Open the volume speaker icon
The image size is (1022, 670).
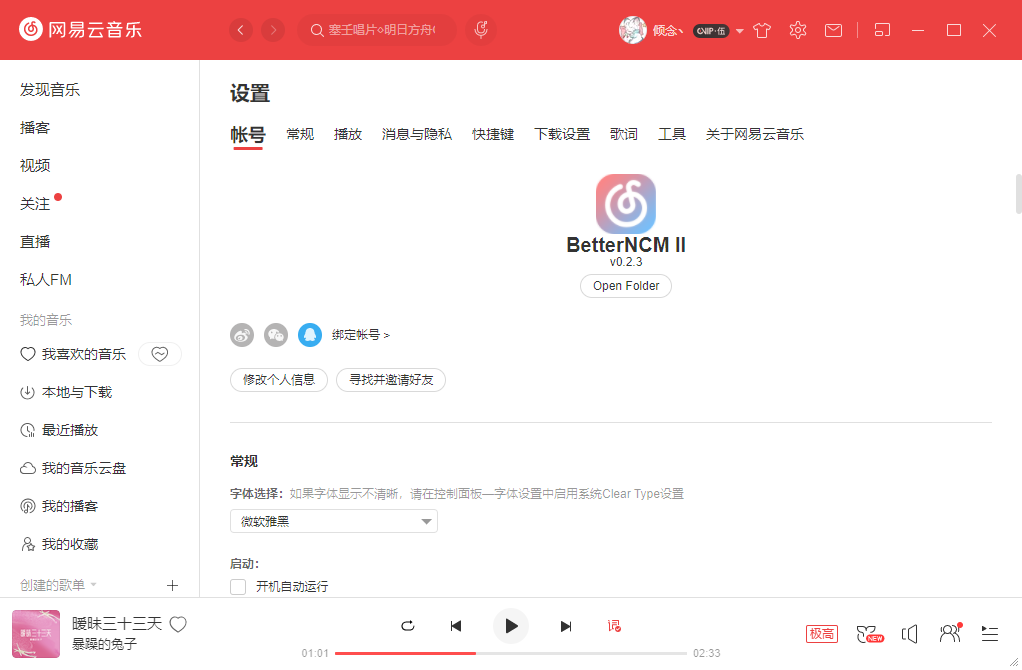(910, 634)
